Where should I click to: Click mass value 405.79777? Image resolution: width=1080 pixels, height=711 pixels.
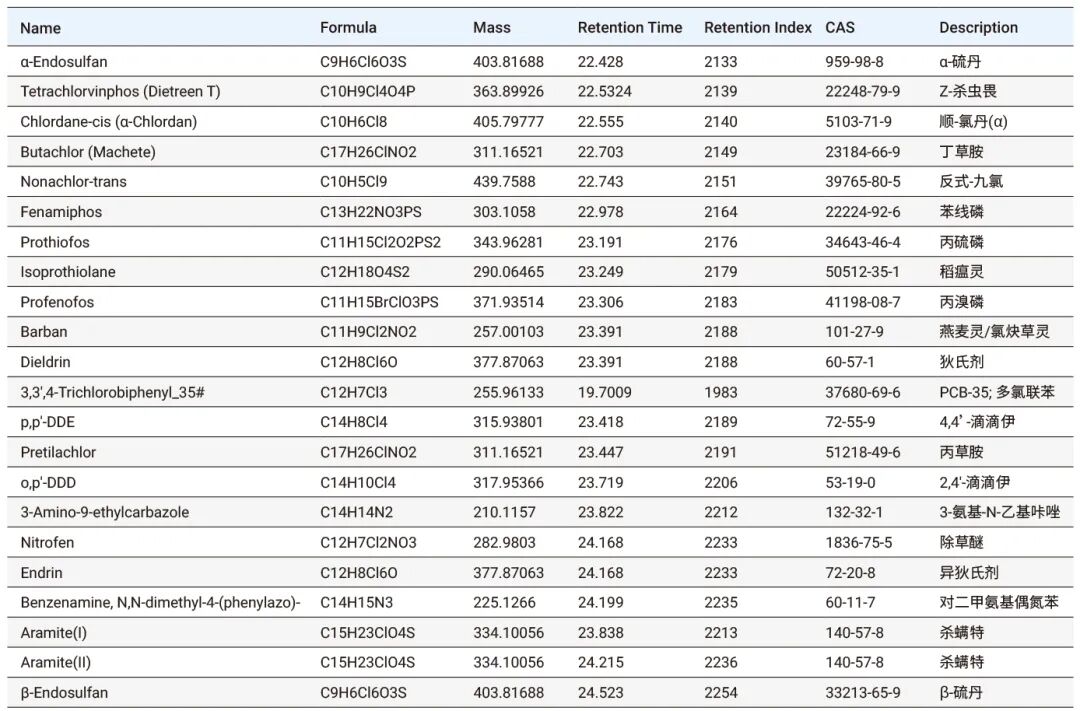(508, 121)
